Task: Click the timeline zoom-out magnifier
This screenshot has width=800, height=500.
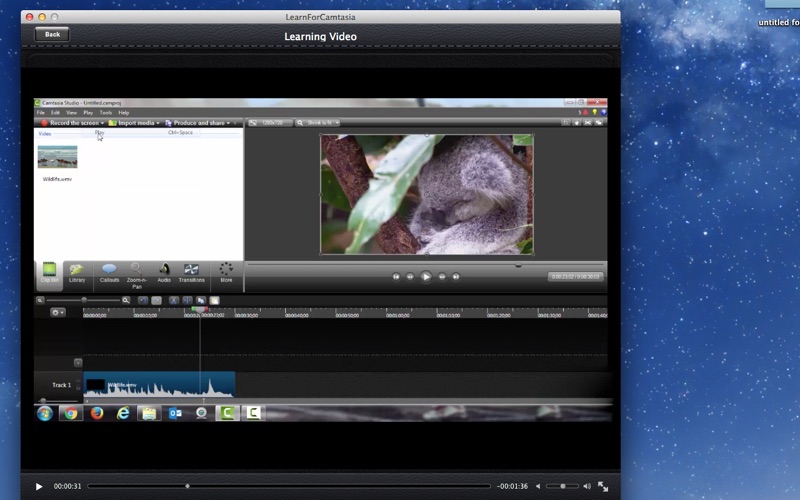Action: tap(40, 301)
